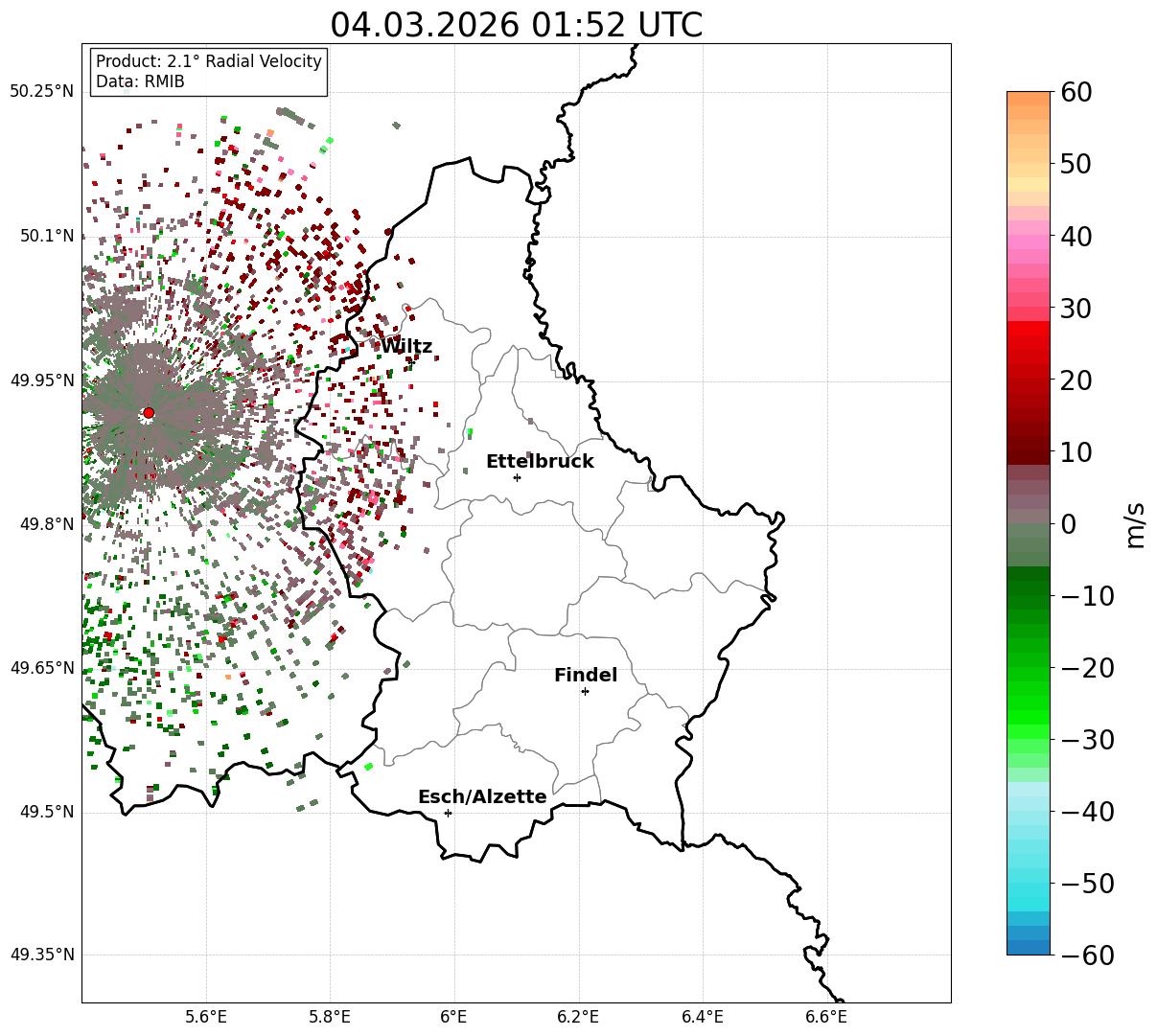Viewport: 1157px width, 1036px height.
Task: Click the colorbar tick label −60
Action: click(x=1087, y=955)
